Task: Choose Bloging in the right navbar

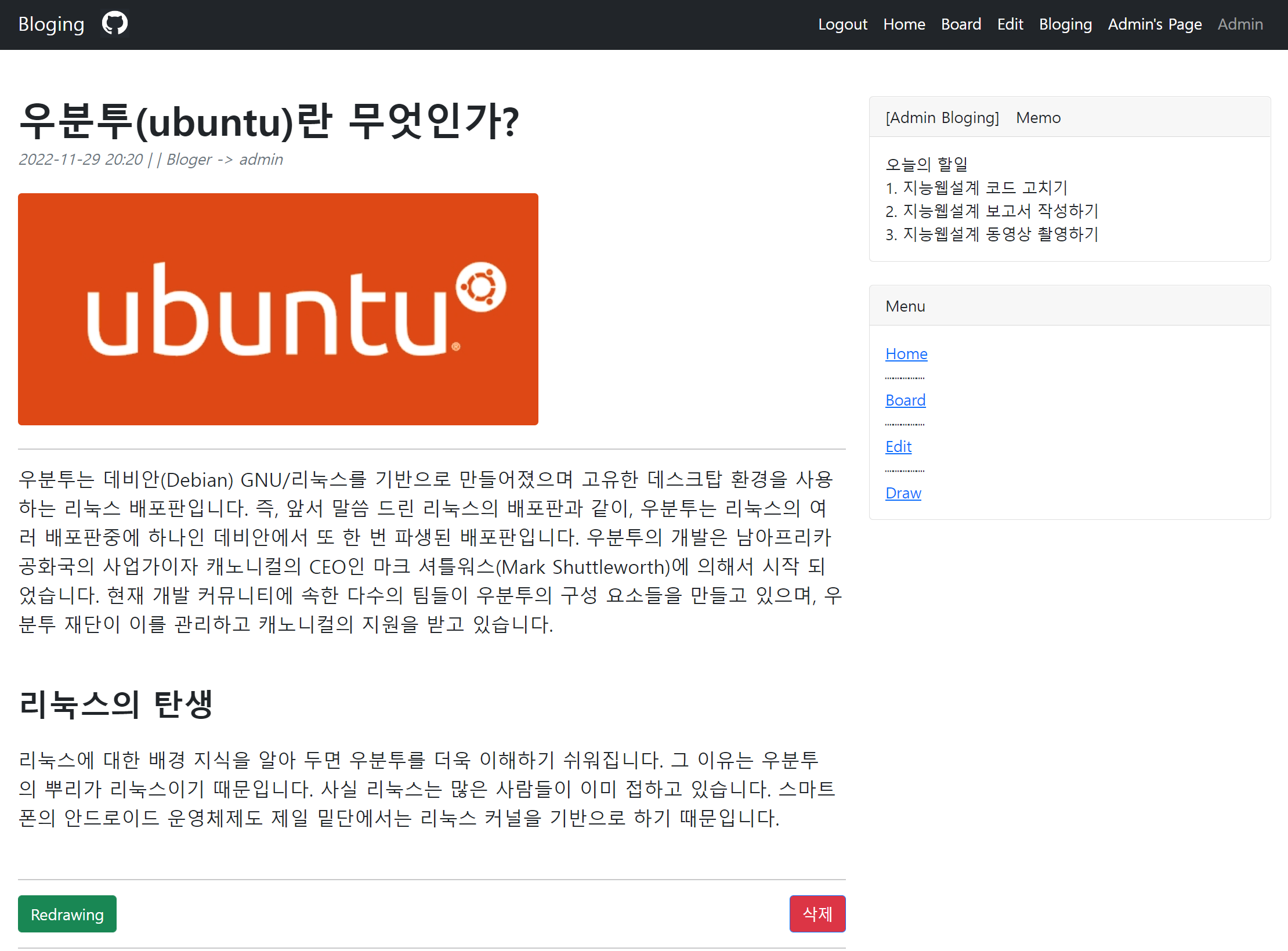Action: pyautogui.click(x=1065, y=24)
